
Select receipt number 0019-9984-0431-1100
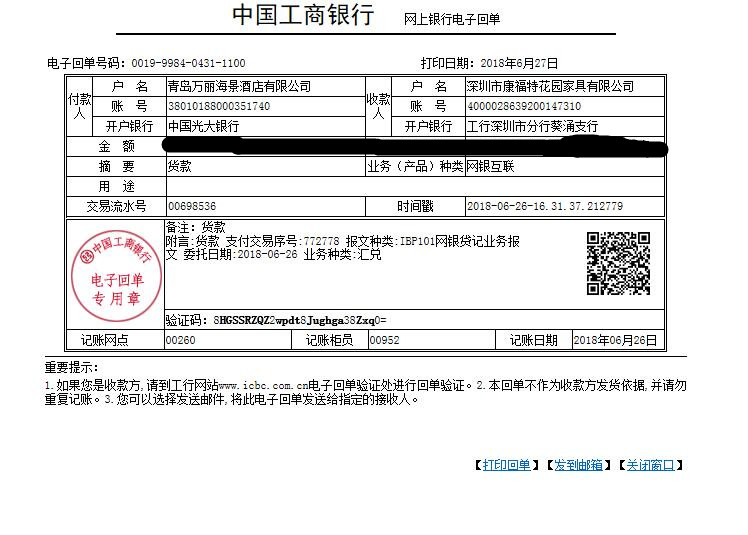(188, 63)
